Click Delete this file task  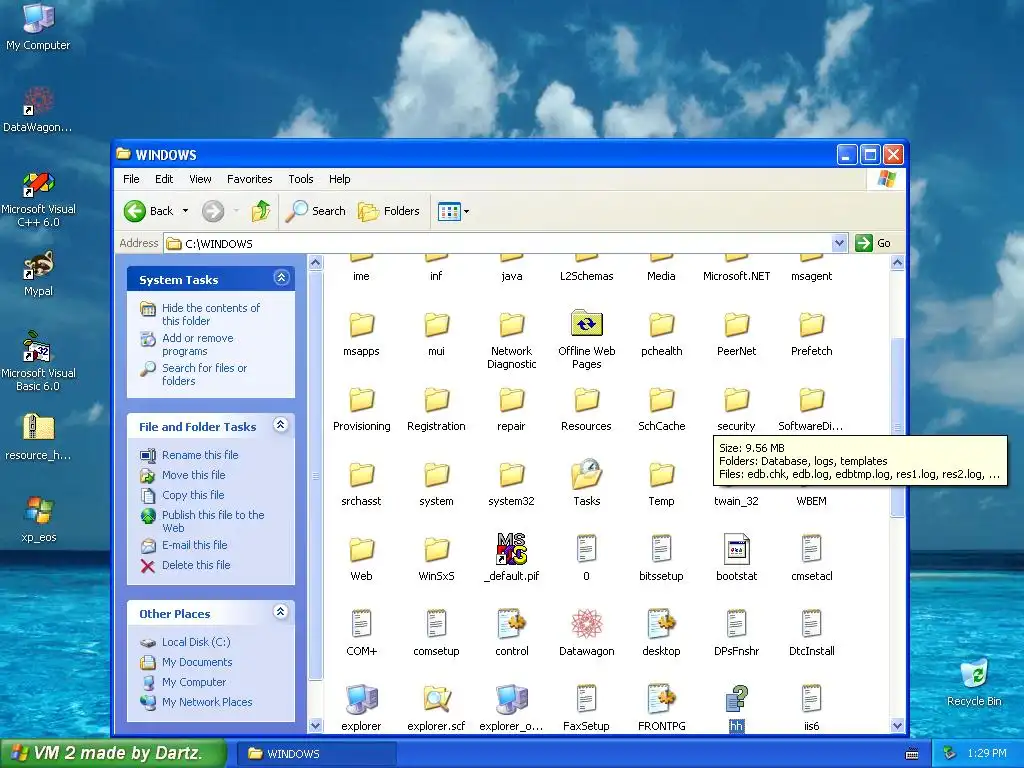point(196,565)
